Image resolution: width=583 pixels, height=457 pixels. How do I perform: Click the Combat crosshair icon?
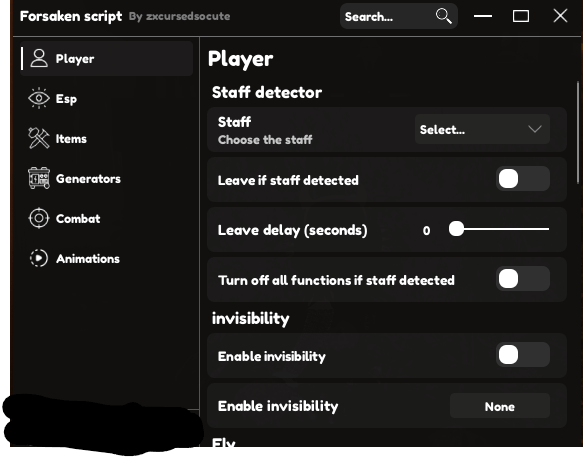[x=39, y=218]
